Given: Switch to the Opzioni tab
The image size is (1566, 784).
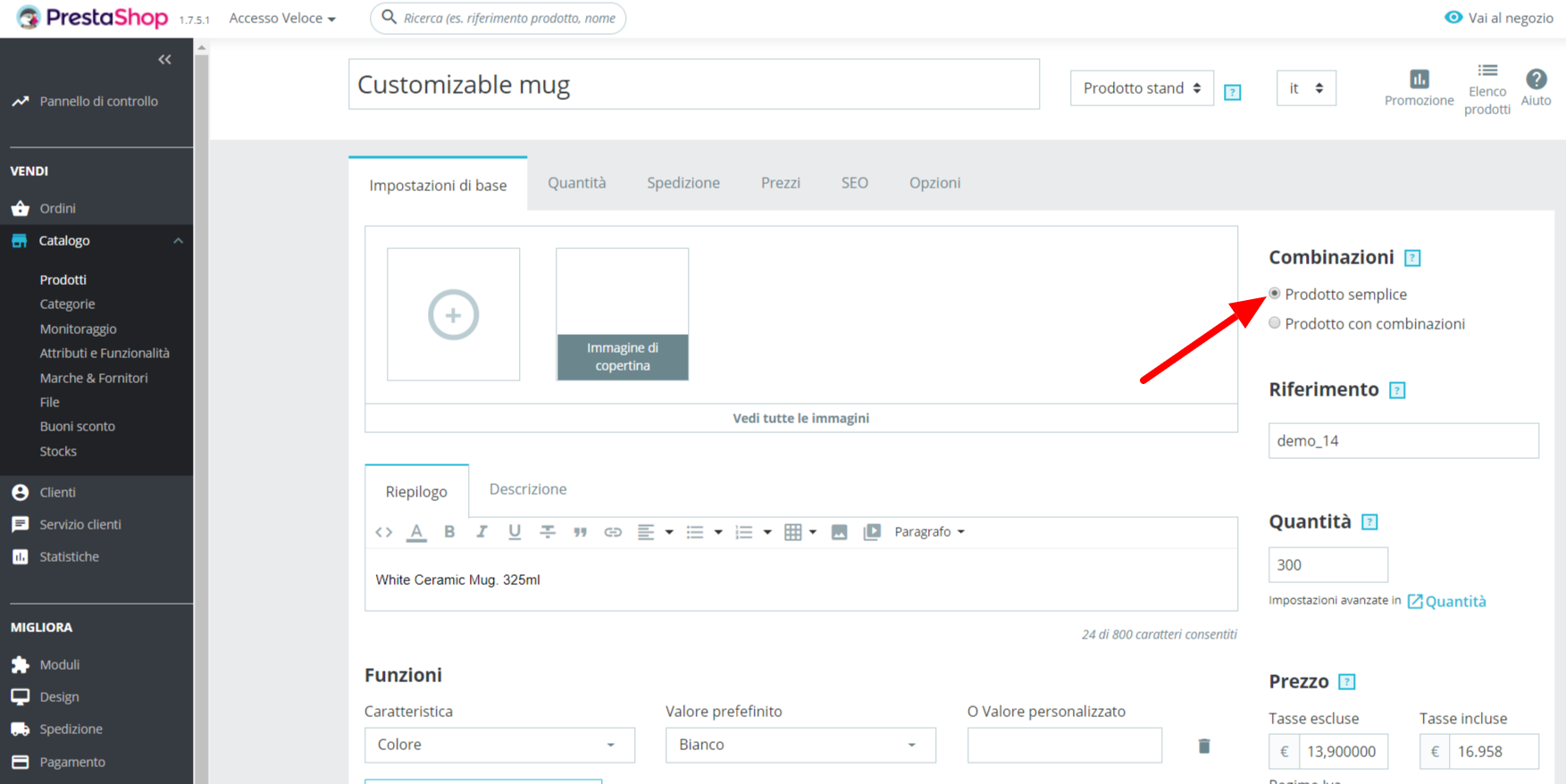Looking at the screenshot, I should pyautogui.click(x=934, y=183).
